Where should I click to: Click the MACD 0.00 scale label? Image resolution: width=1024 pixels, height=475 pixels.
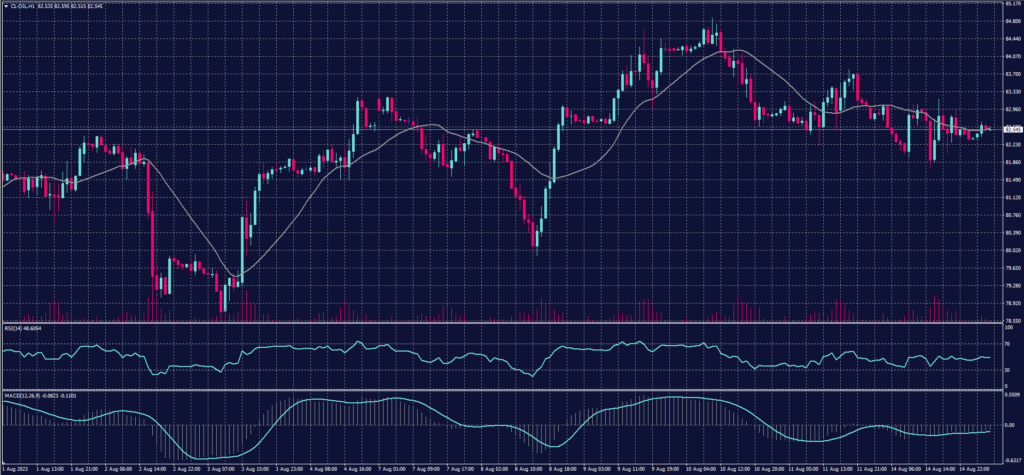(x=1006, y=425)
